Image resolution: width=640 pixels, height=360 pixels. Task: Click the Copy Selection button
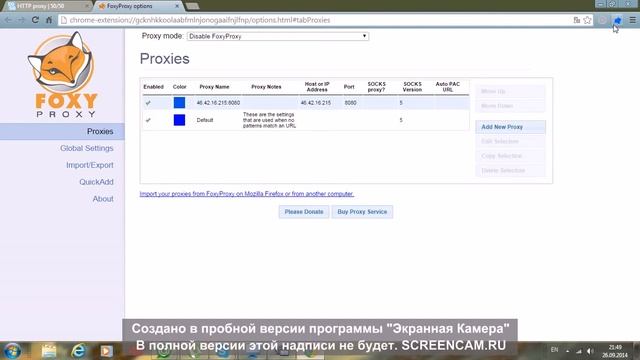click(510, 156)
